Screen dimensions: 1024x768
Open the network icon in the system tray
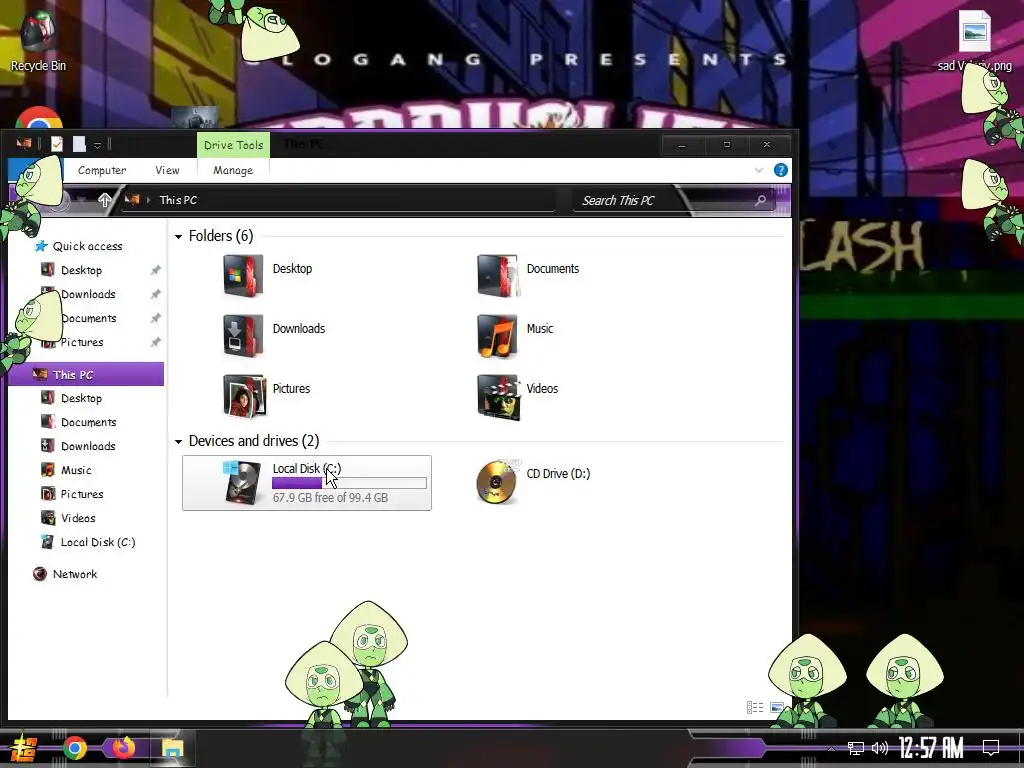tap(856, 748)
